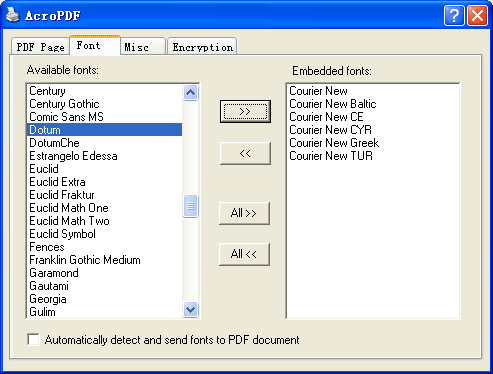Select Century in available fonts
Viewport: 493px width, 374px height.
(x=104, y=91)
